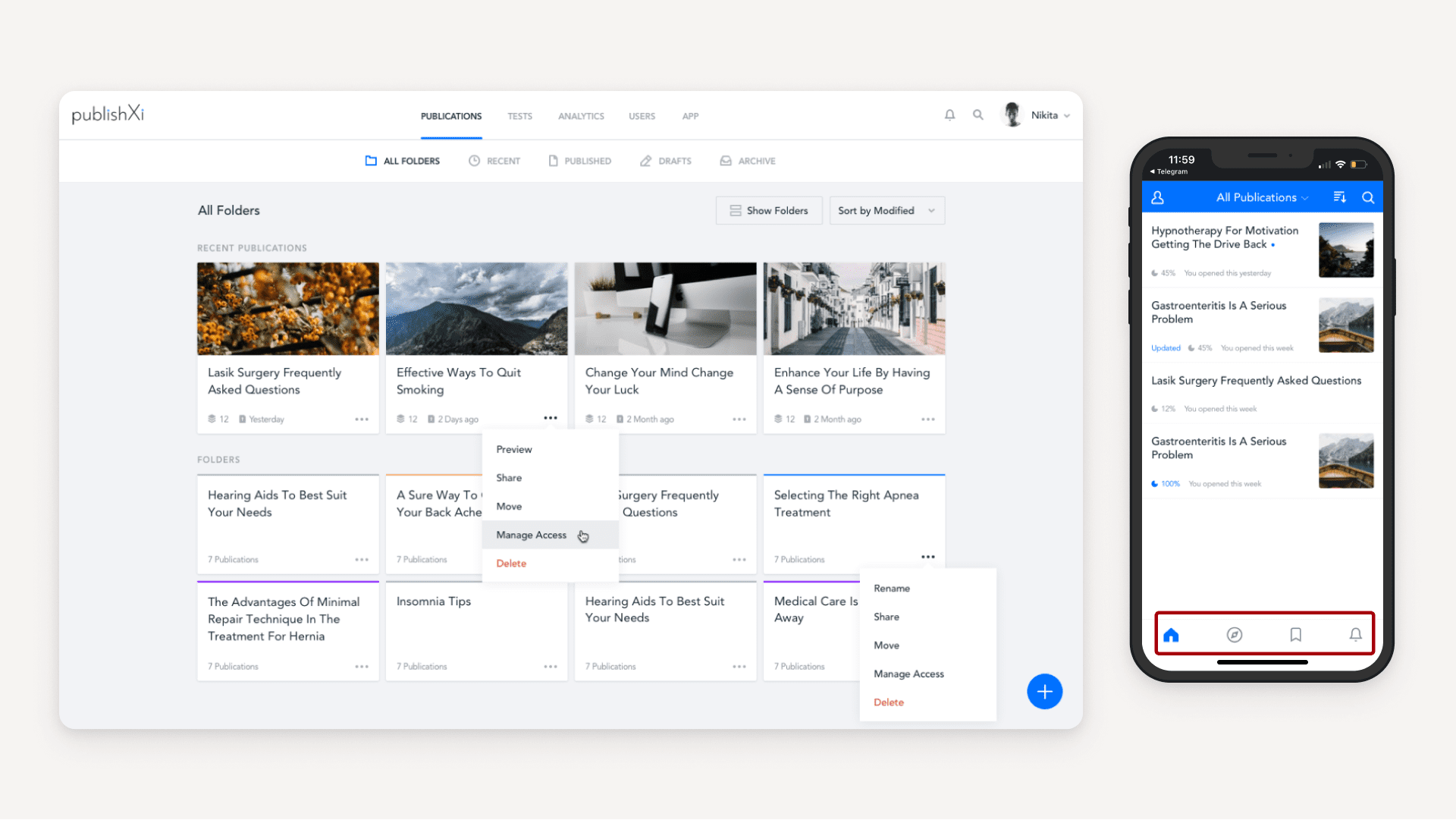Viewport: 1456px width, 820px height.
Task: Tap the home icon in the phone tab bar
Action: point(1172,634)
